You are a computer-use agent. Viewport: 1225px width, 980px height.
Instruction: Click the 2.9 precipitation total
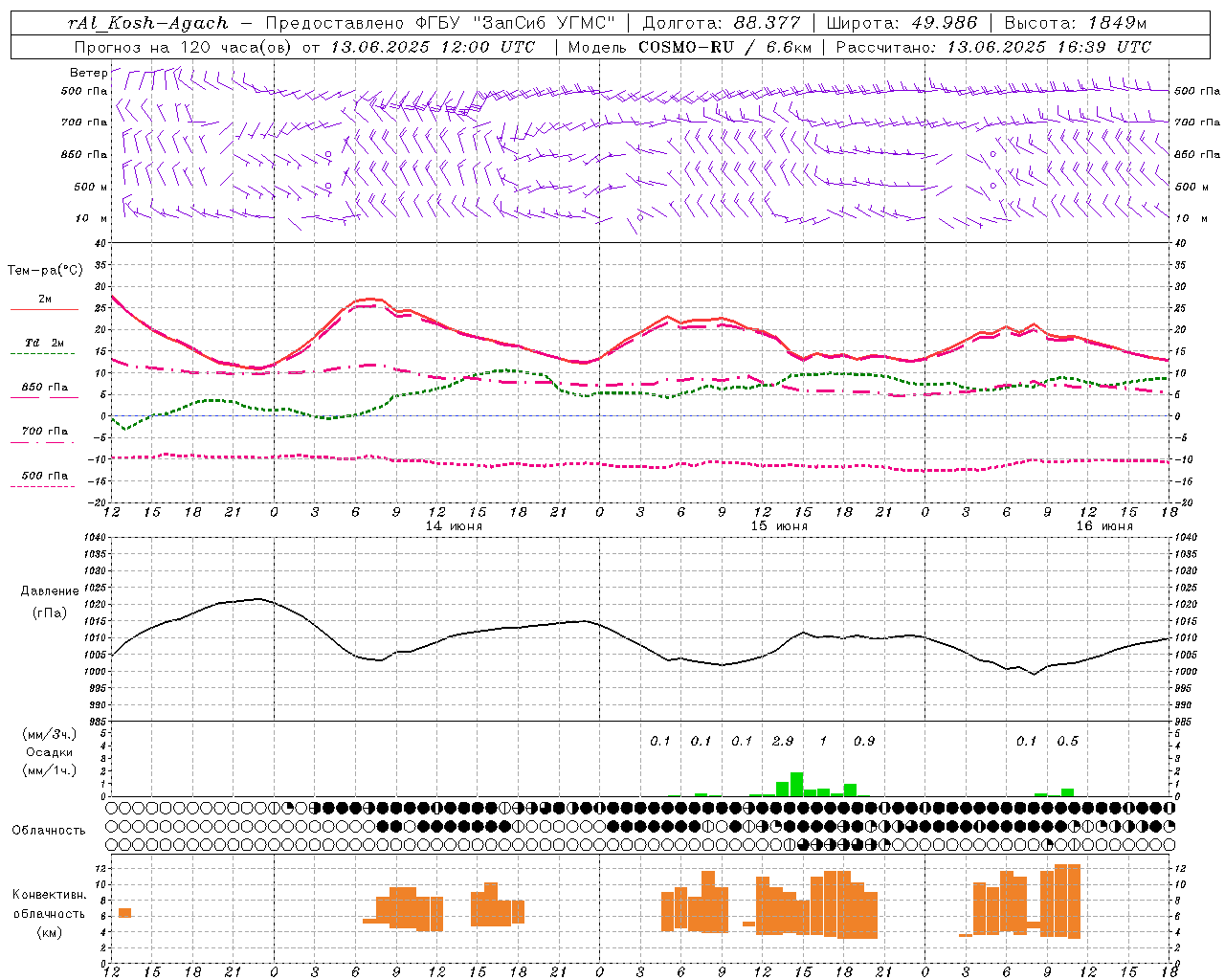coord(783,742)
